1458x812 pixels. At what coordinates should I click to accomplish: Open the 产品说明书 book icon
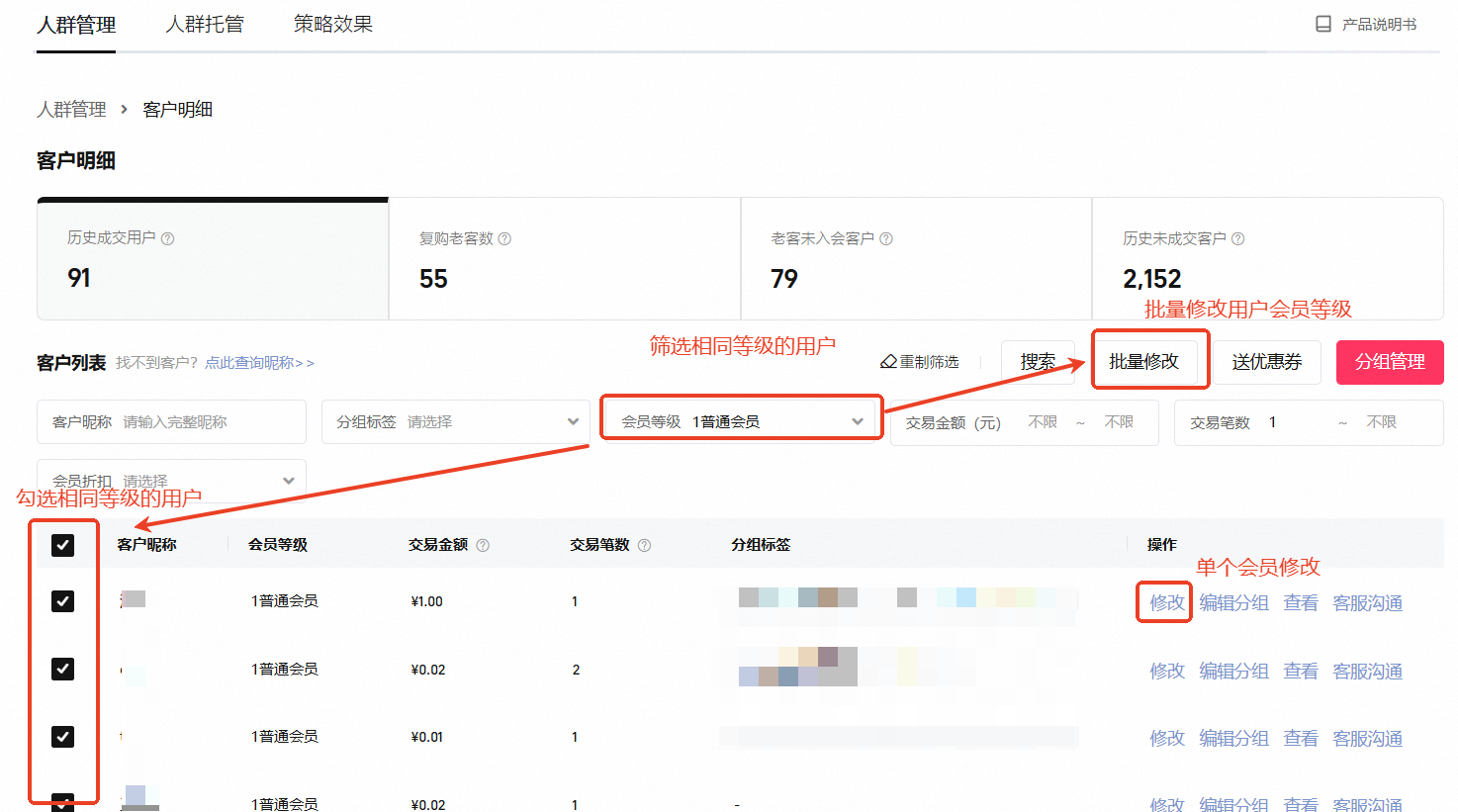click(x=1322, y=24)
